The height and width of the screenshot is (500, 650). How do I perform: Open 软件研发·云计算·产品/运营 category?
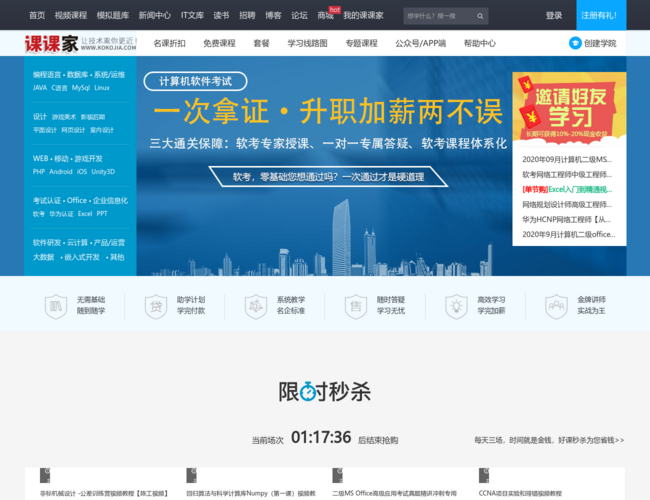pos(79,243)
